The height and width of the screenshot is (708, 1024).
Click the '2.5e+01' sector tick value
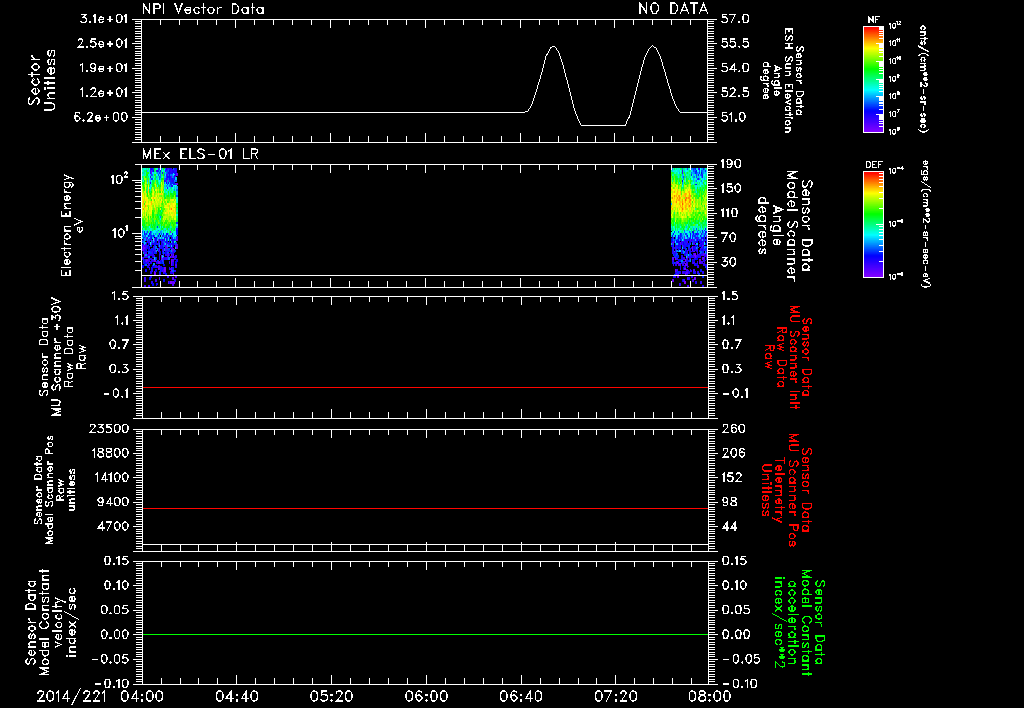[x=104, y=43]
